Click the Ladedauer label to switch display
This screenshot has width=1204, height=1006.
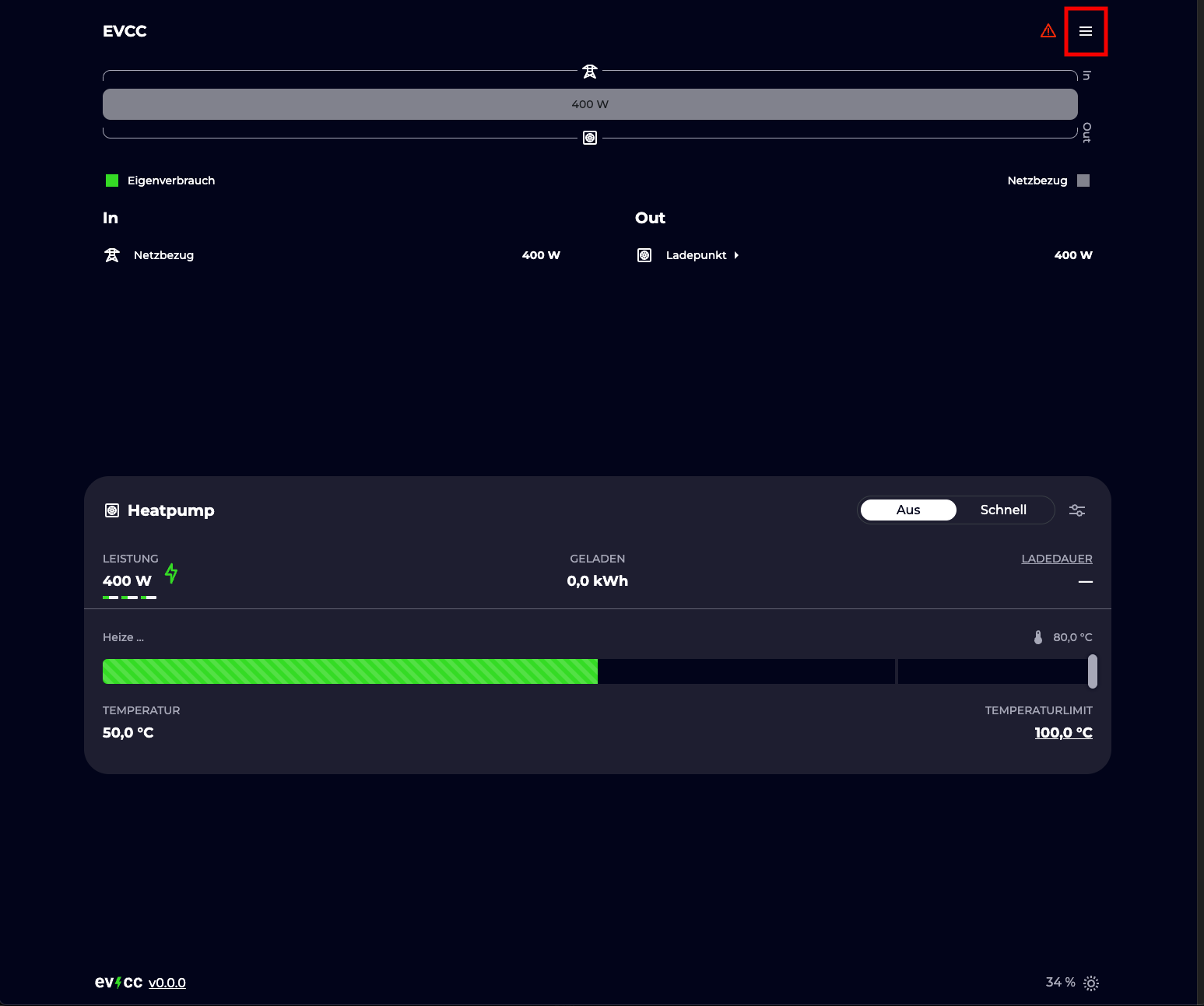tap(1056, 559)
